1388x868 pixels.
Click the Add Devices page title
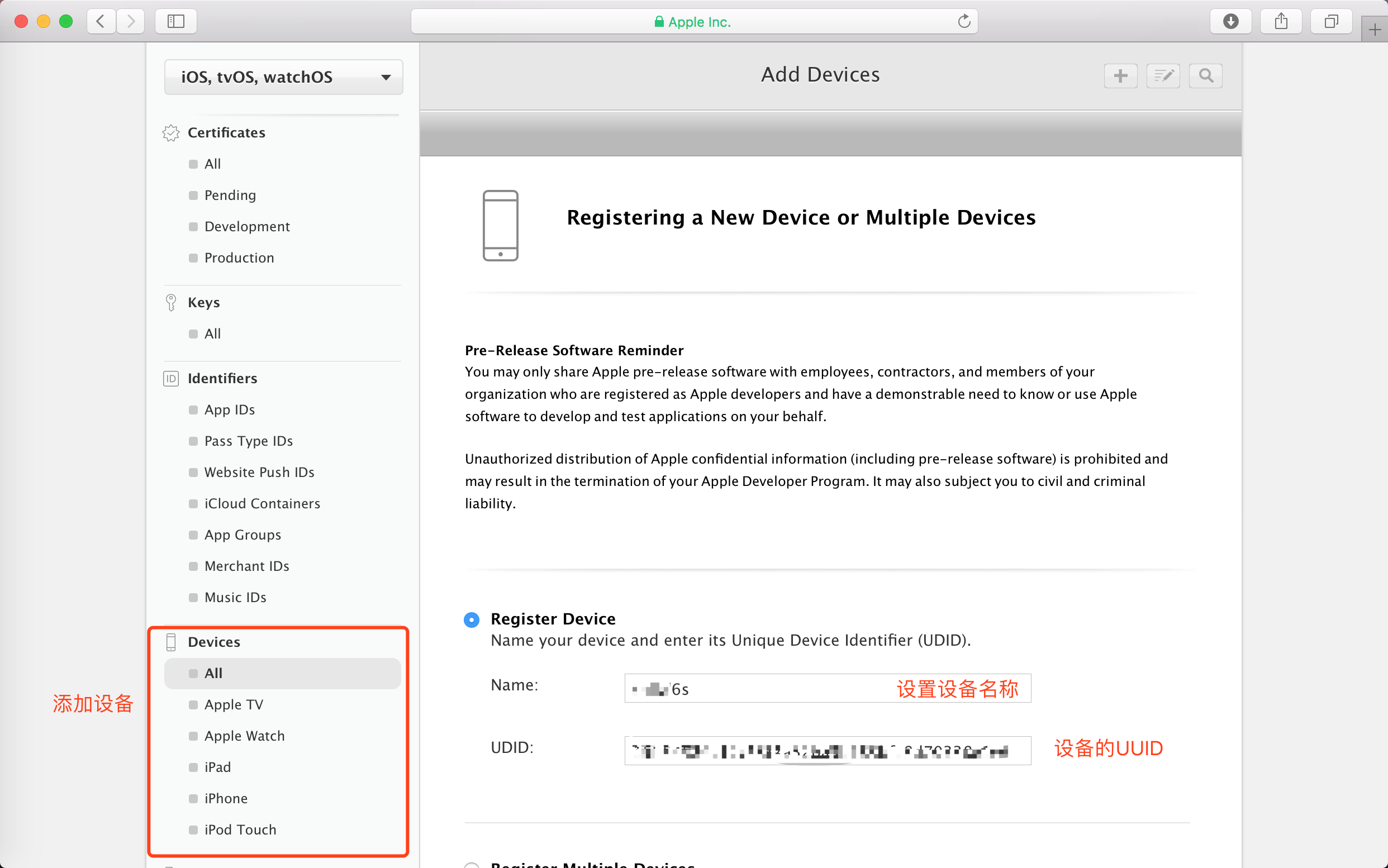click(821, 75)
